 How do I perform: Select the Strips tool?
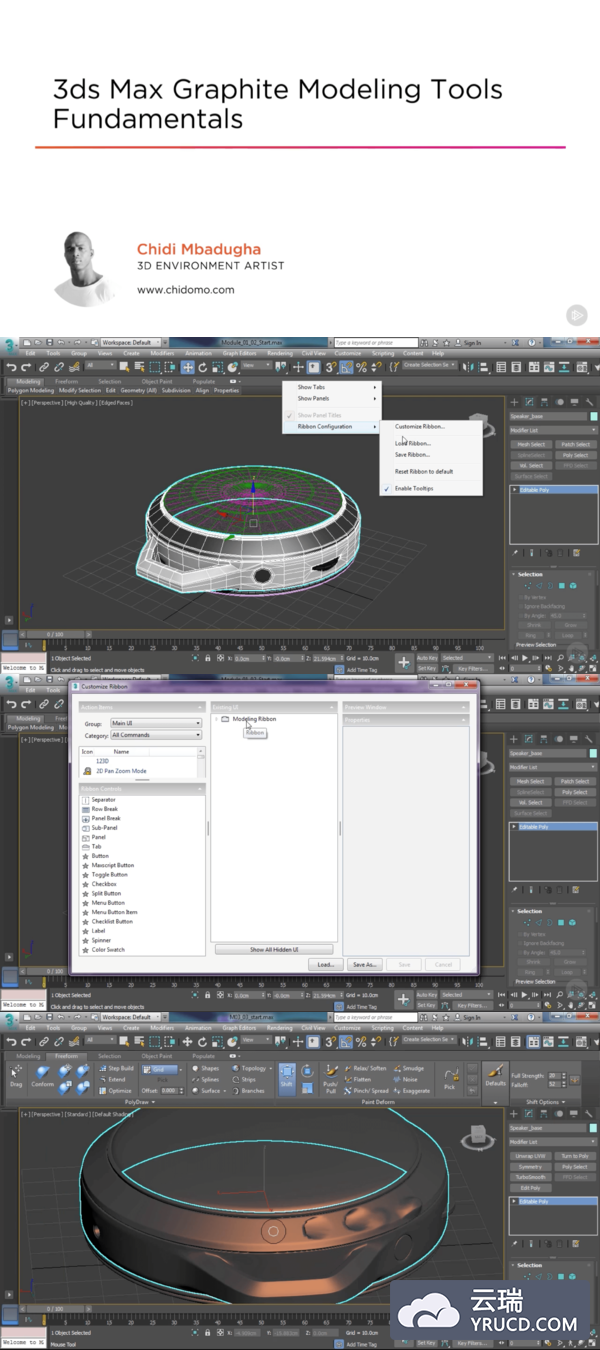[245, 1079]
